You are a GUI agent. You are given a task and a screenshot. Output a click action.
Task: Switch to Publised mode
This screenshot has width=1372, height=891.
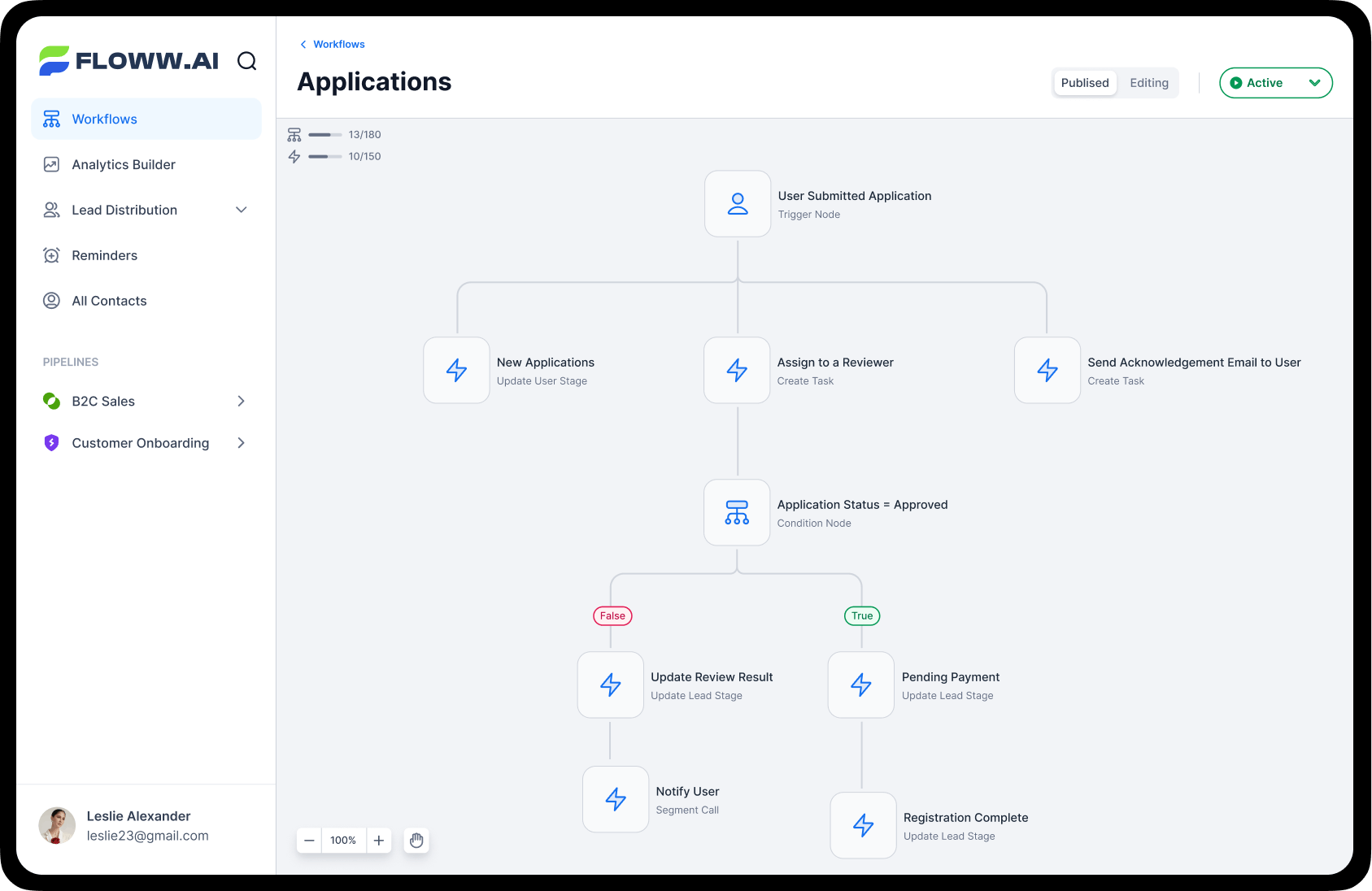coord(1085,83)
